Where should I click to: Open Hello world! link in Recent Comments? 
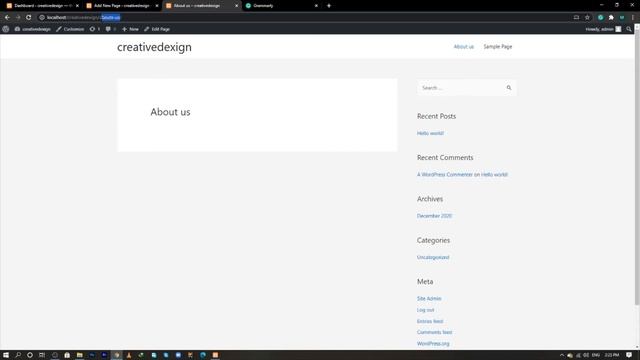click(x=494, y=174)
